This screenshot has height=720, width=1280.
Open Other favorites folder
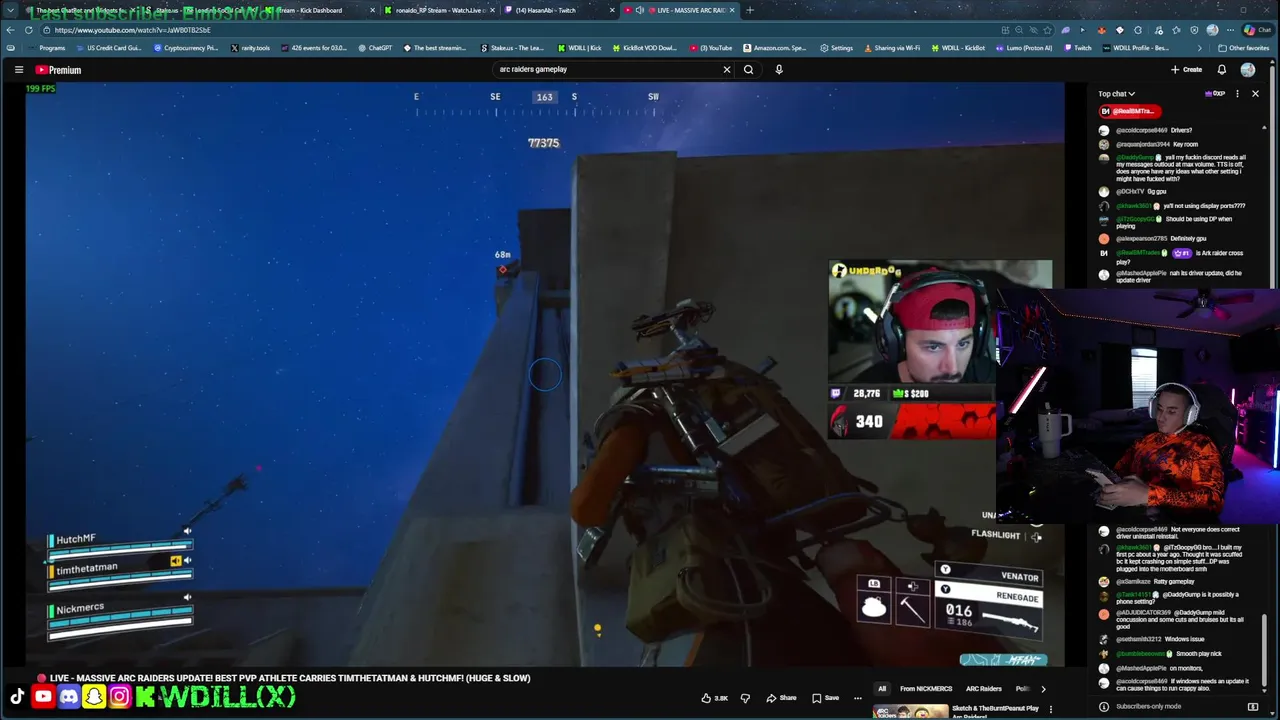pos(1244,48)
